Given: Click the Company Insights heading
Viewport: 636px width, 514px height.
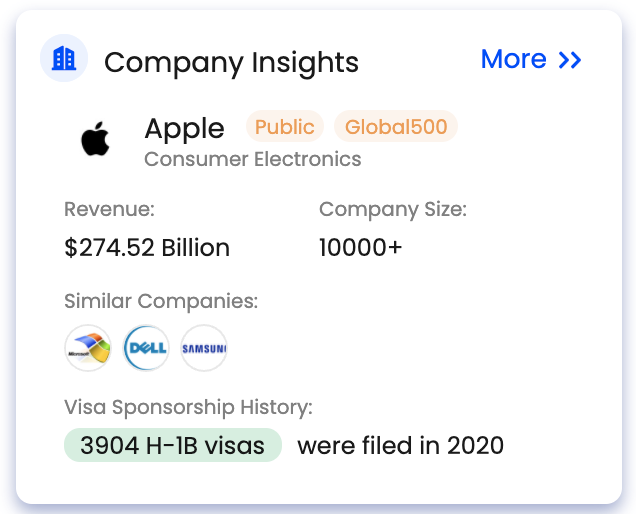Looking at the screenshot, I should tap(231, 62).
